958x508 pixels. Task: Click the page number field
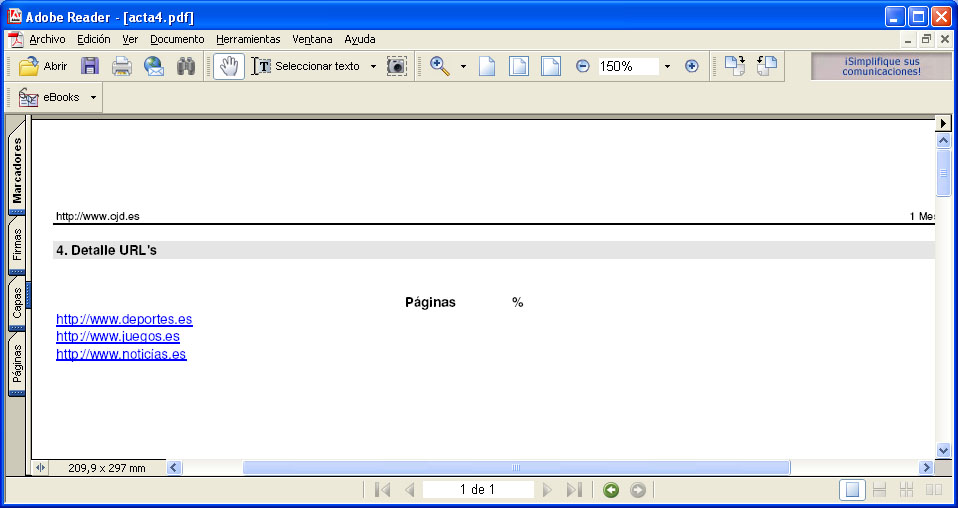tap(477, 490)
